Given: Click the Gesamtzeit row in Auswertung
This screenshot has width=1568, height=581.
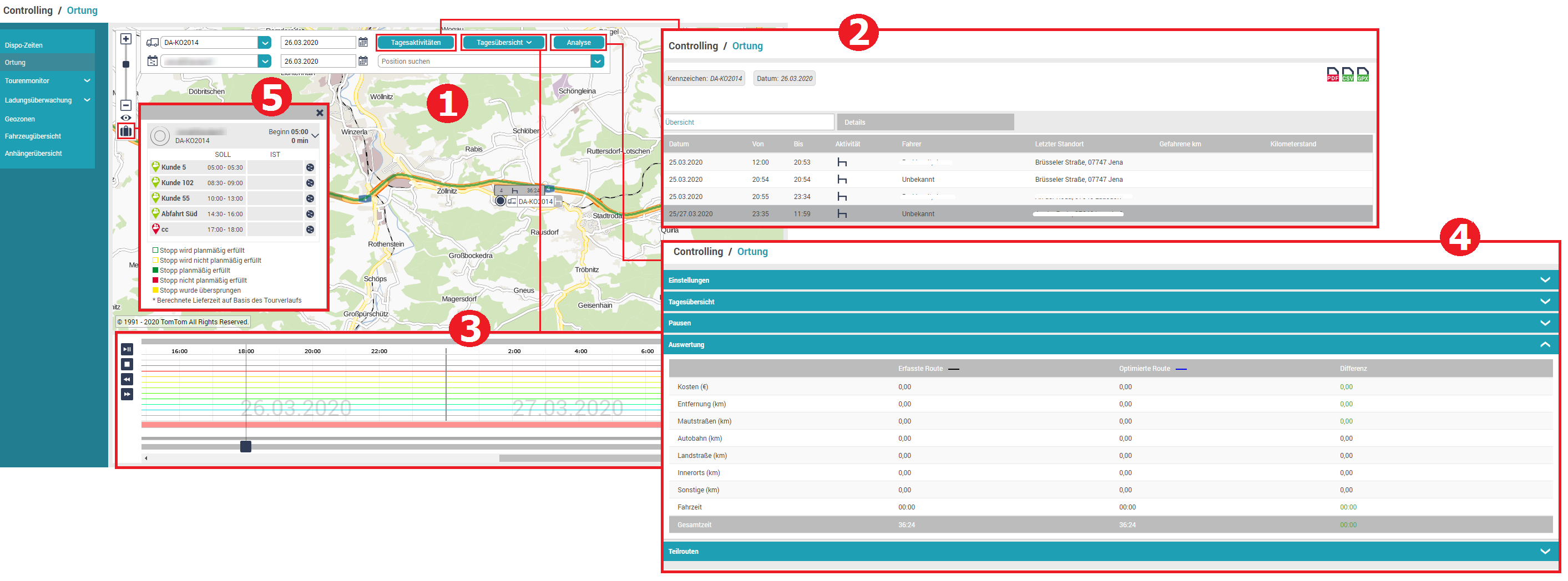Looking at the screenshot, I should [1110, 525].
